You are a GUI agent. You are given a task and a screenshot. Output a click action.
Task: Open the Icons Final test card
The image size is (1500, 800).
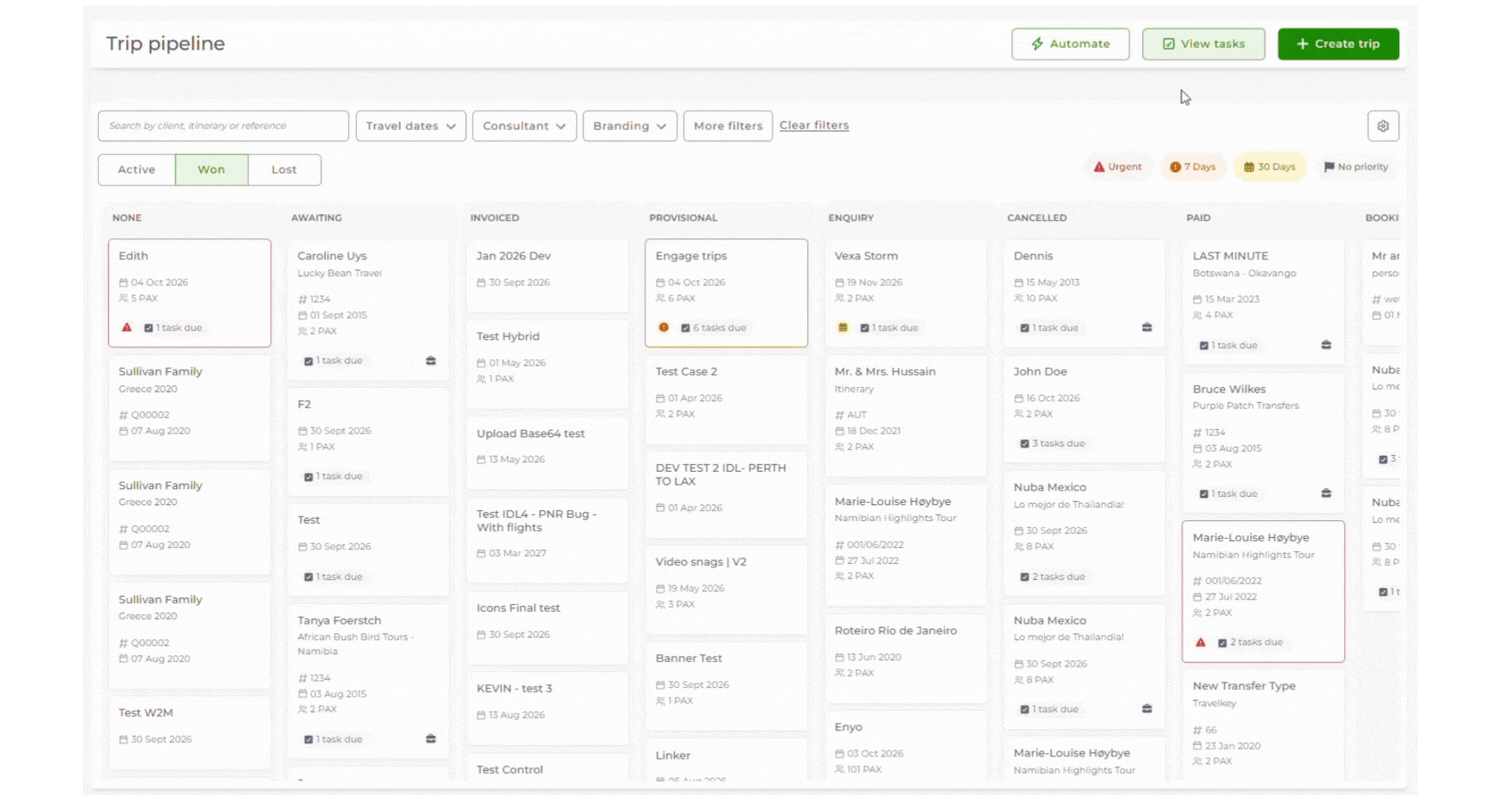pos(547,627)
